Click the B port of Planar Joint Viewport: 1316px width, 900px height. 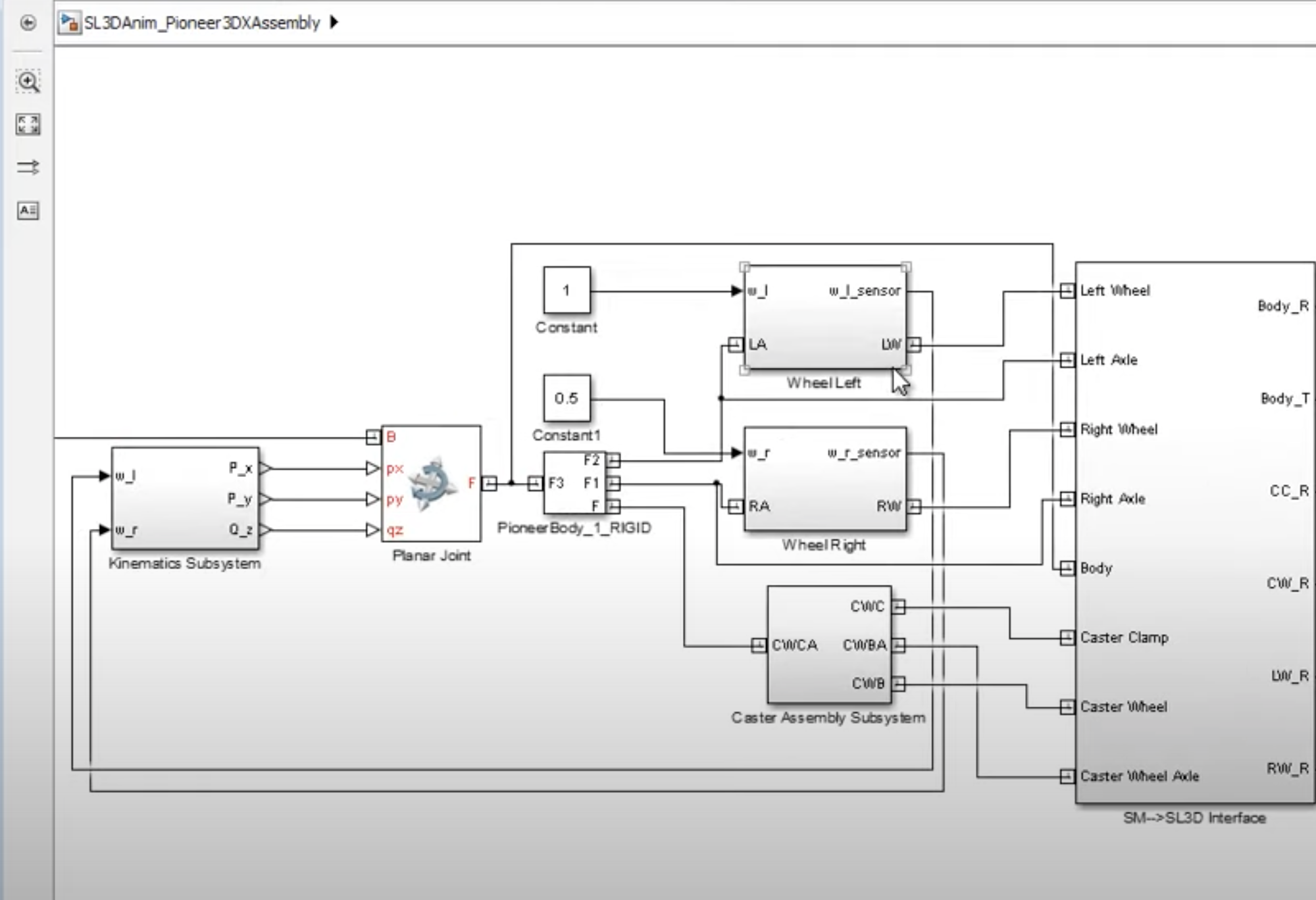click(x=373, y=437)
